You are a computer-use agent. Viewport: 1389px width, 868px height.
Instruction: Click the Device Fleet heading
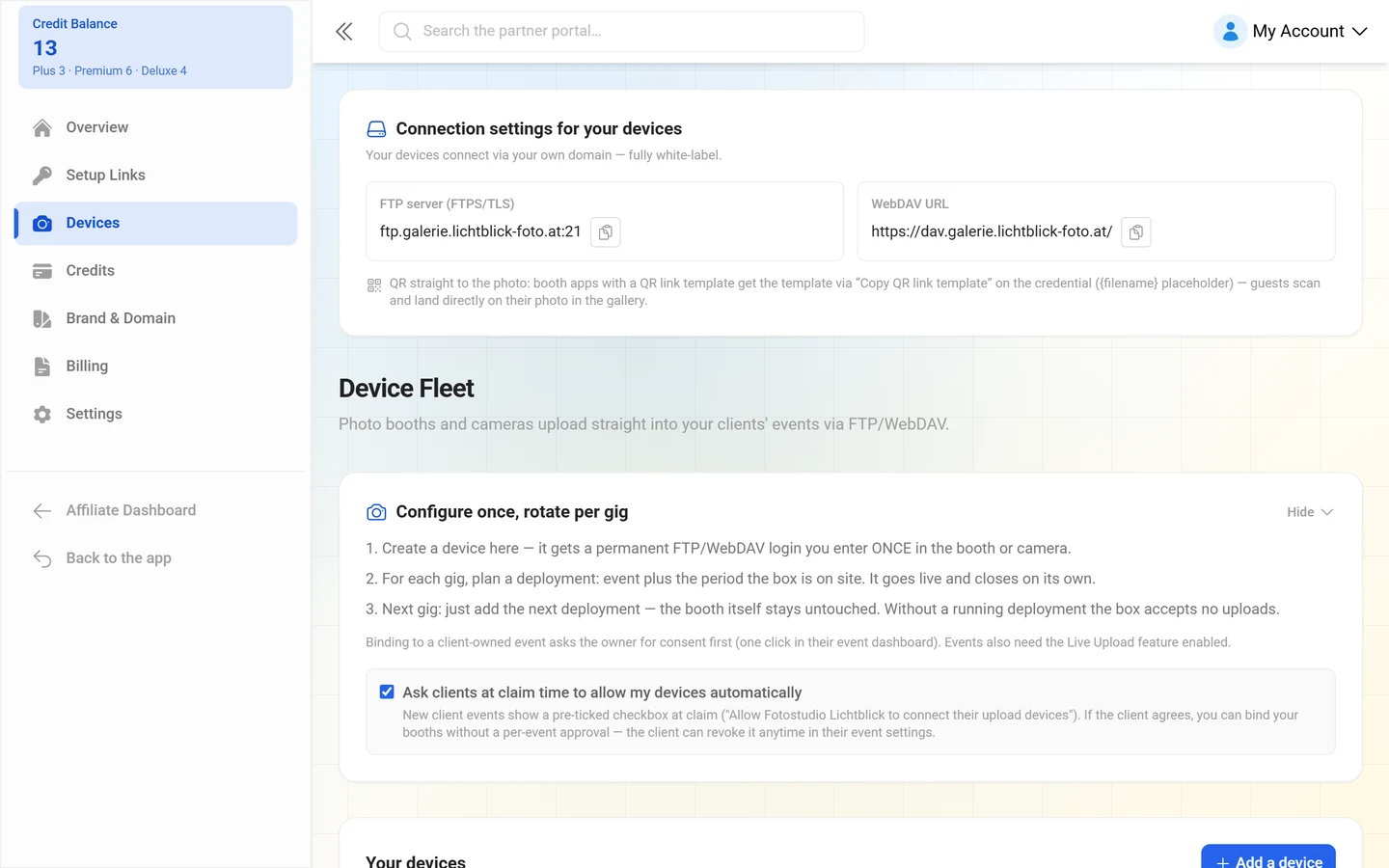[406, 389]
